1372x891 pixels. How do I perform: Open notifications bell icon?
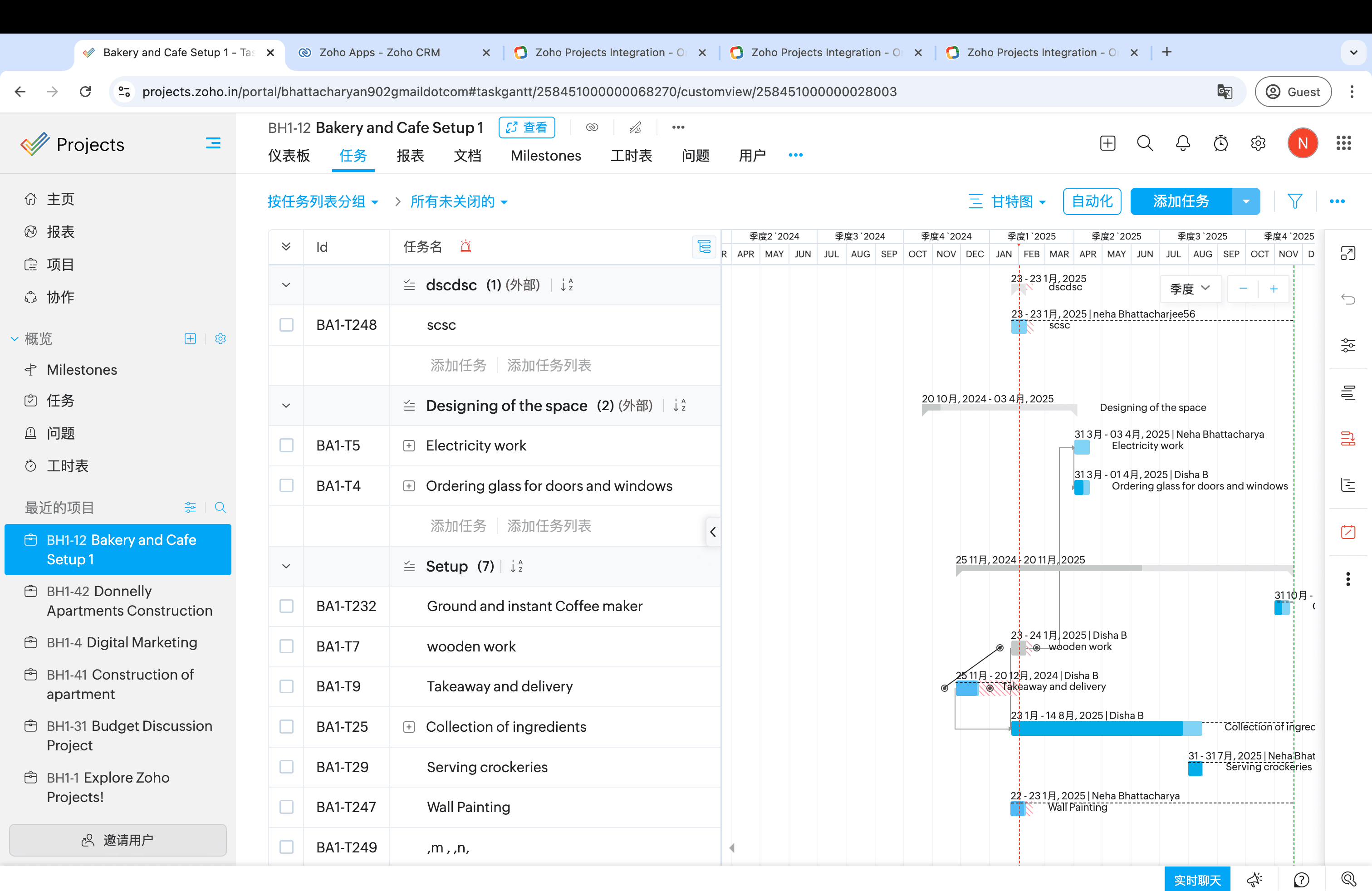[x=1182, y=143]
